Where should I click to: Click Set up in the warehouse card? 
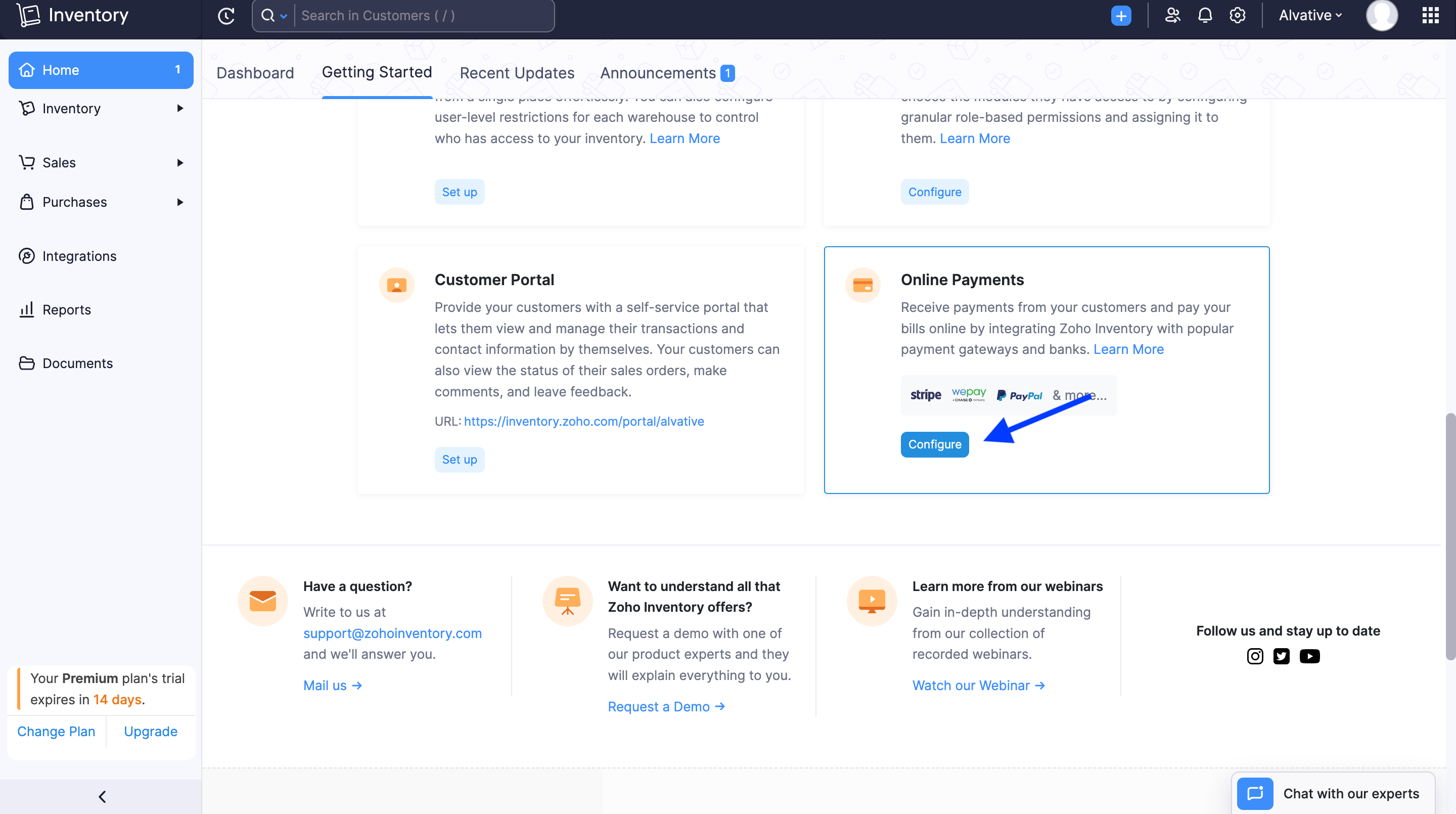coord(460,192)
